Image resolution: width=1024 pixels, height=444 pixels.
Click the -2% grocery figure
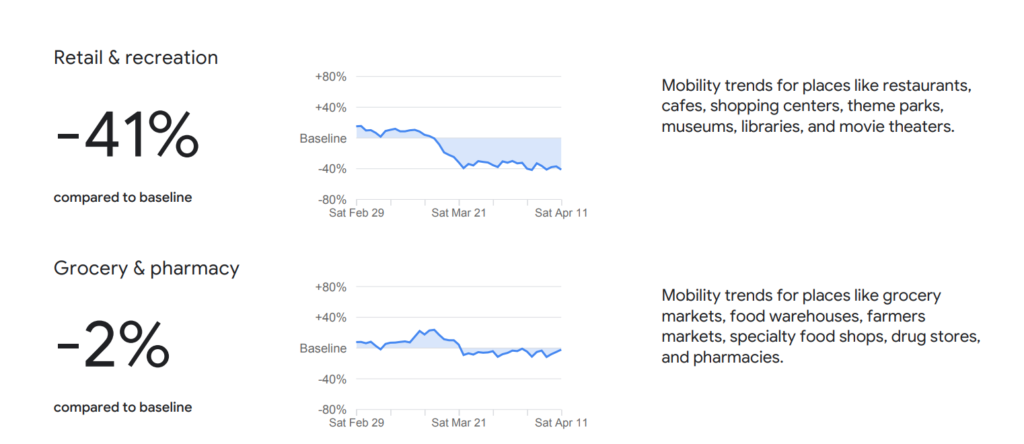pyautogui.click(x=112, y=346)
